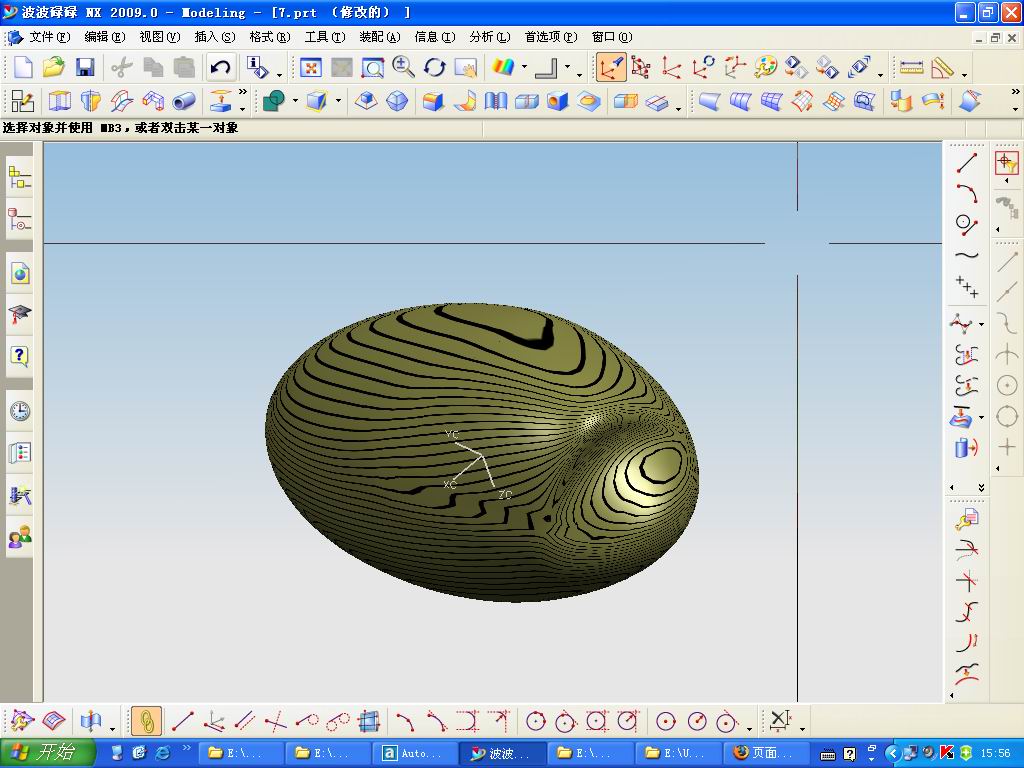Image resolution: width=1024 pixels, height=768 pixels.
Task: Switch to 页面 Firefox taskbar window
Action: coord(765,754)
